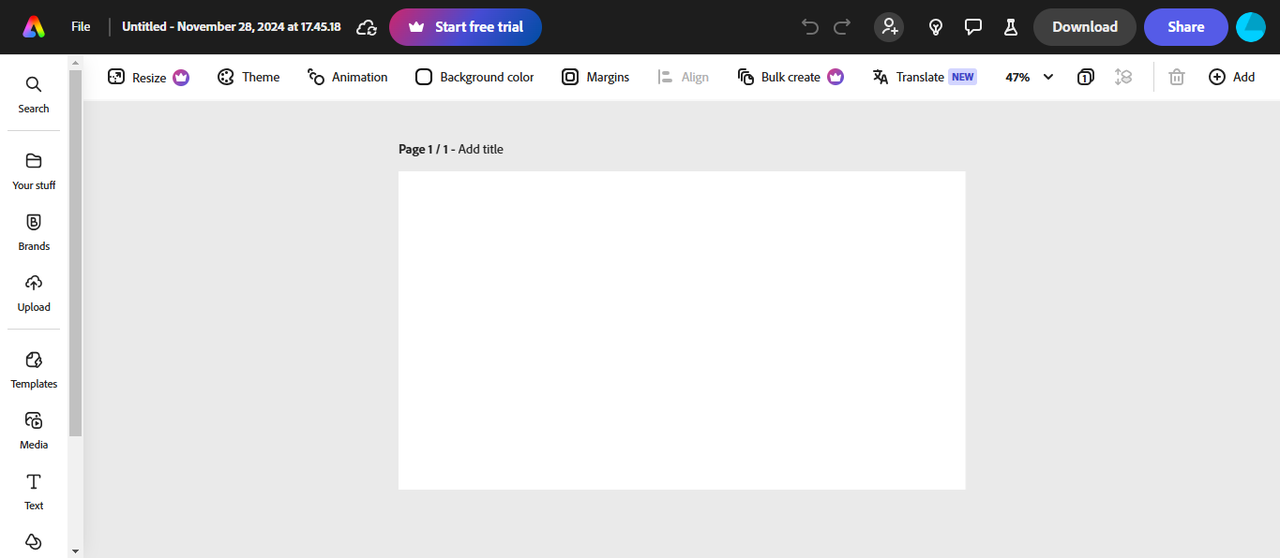This screenshot has height=558, width=1280.
Task: Click the Resize tool
Action: [x=148, y=77]
